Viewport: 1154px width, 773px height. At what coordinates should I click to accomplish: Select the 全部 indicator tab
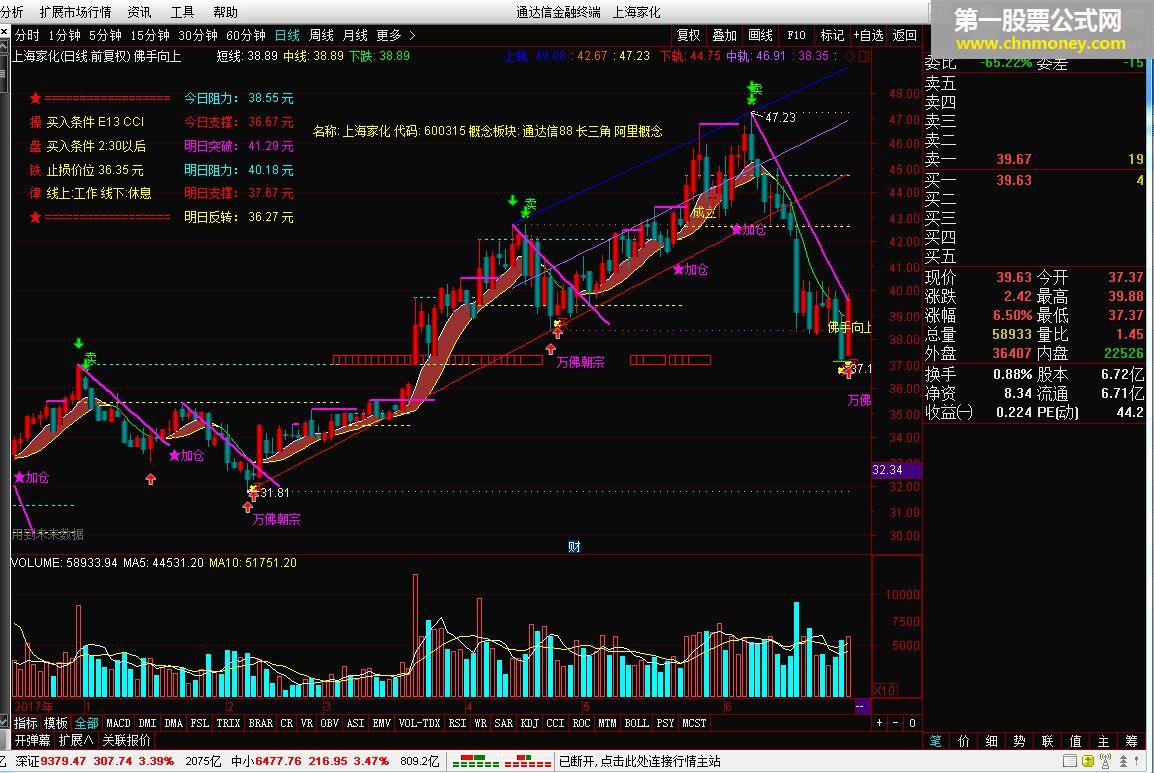(x=87, y=723)
